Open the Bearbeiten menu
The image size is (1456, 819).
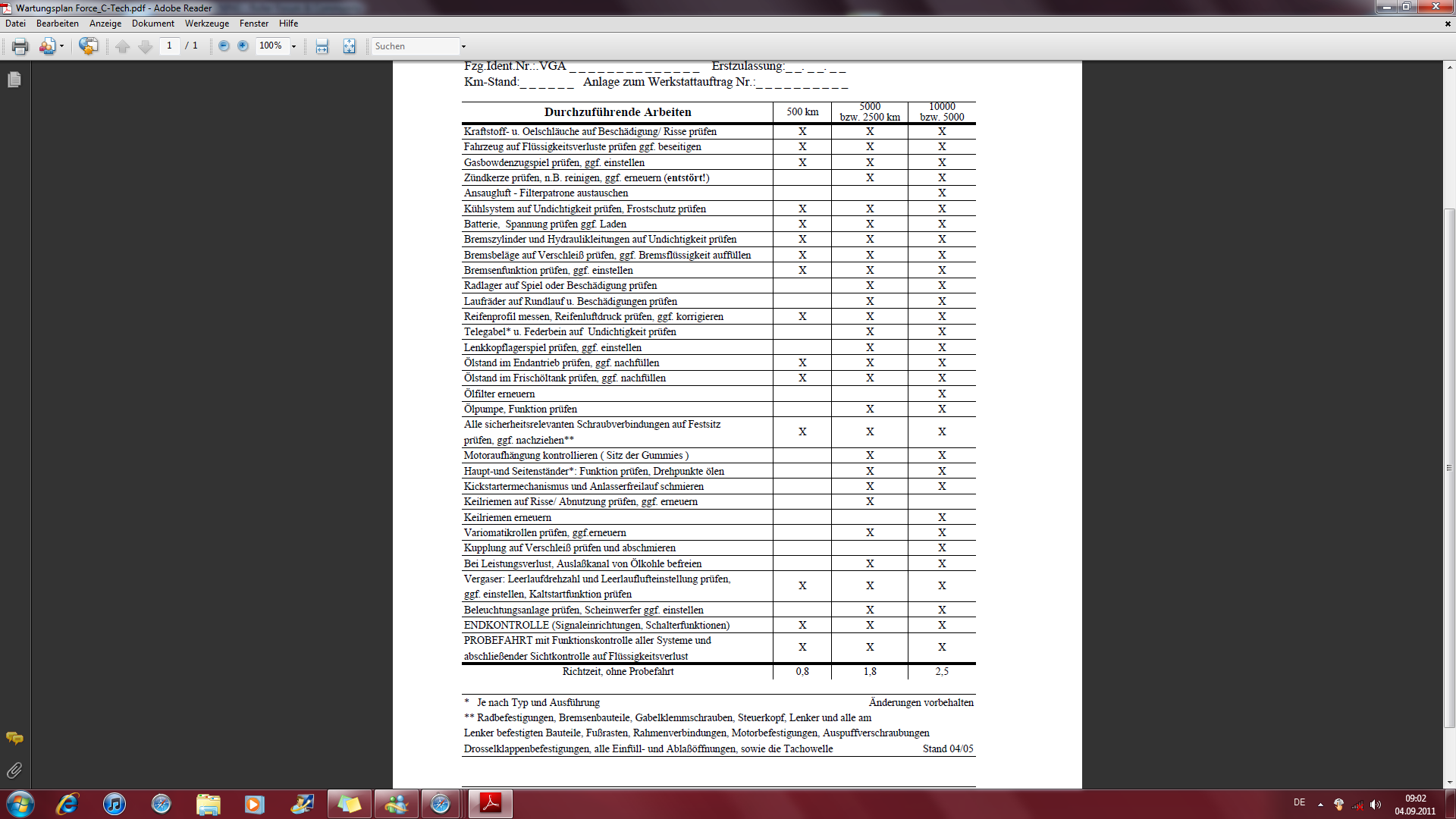(x=58, y=24)
